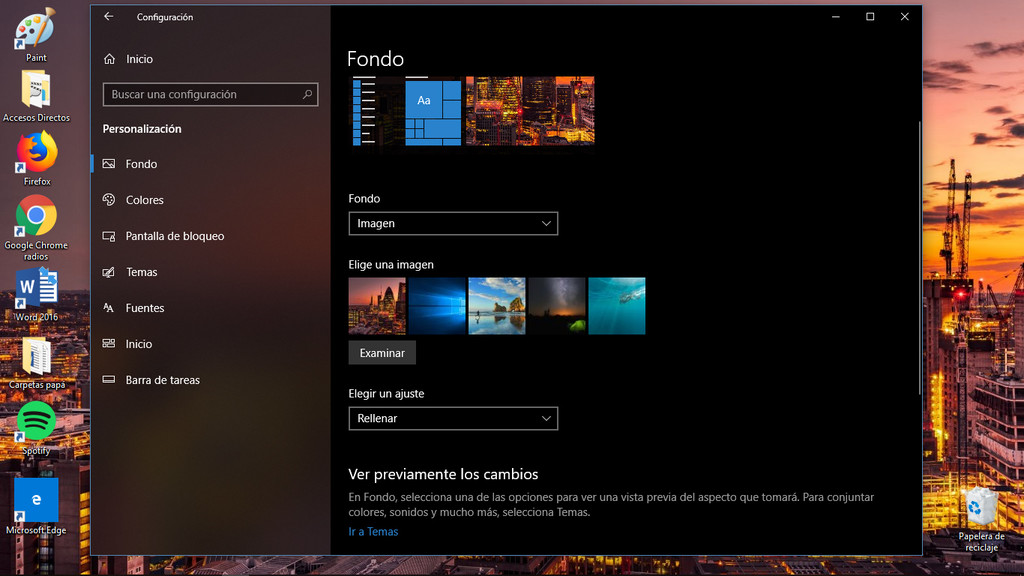Open Inicio settings below Fuentes
The width and height of the screenshot is (1024, 576).
pos(110,343)
